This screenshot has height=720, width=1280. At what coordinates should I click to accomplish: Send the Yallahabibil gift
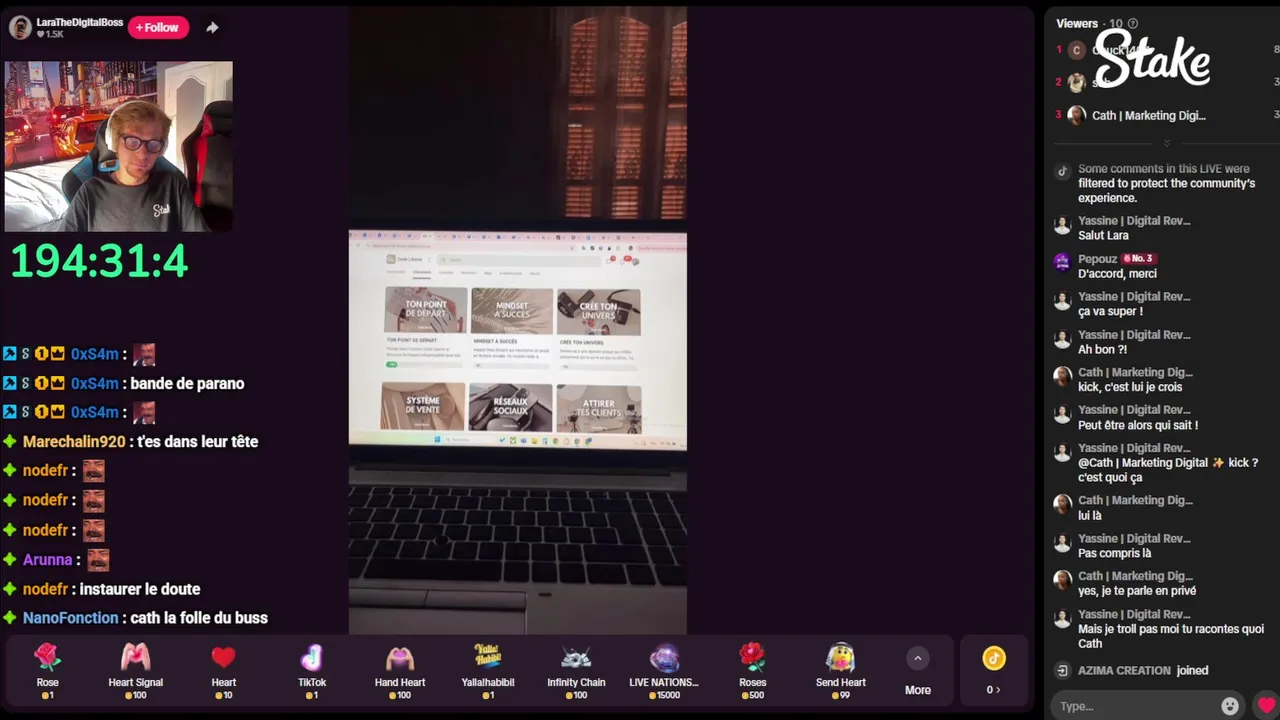[x=488, y=671]
